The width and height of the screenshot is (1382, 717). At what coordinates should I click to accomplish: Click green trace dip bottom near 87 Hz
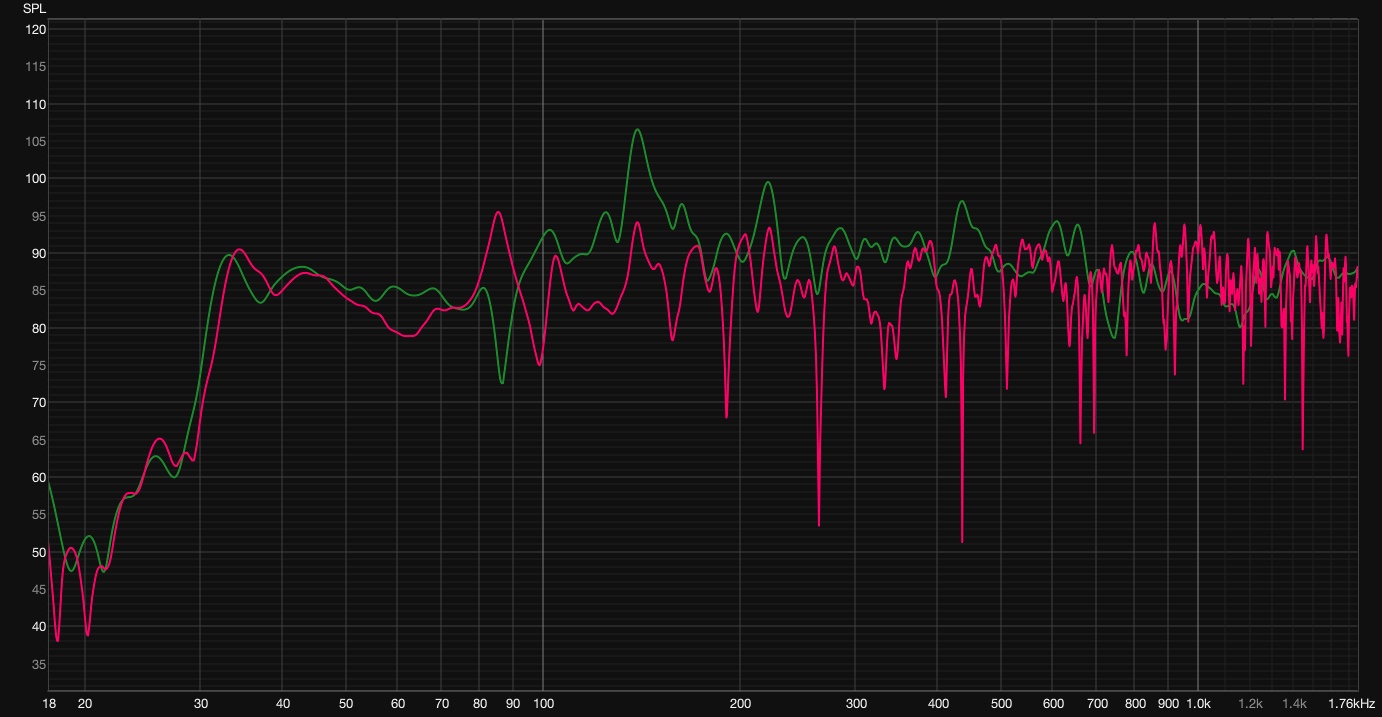(x=502, y=383)
